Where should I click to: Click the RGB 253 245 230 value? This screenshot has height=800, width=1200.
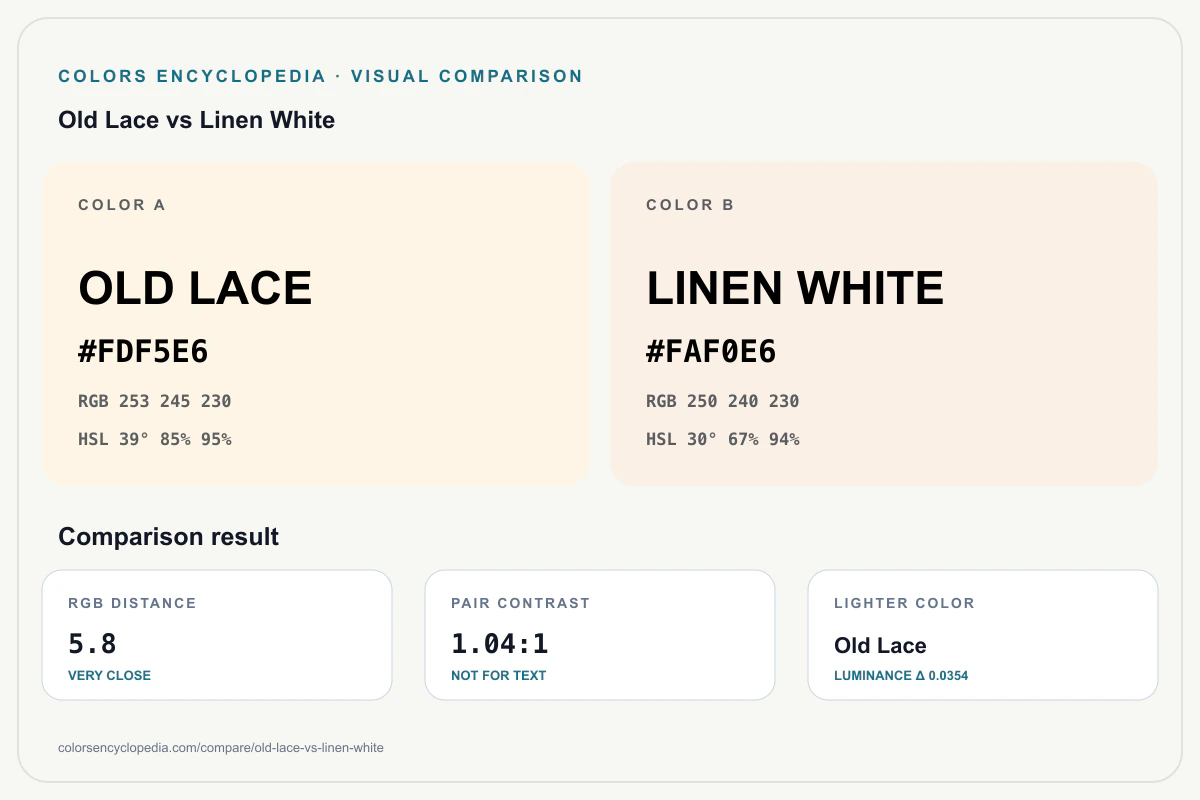tap(155, 401)
